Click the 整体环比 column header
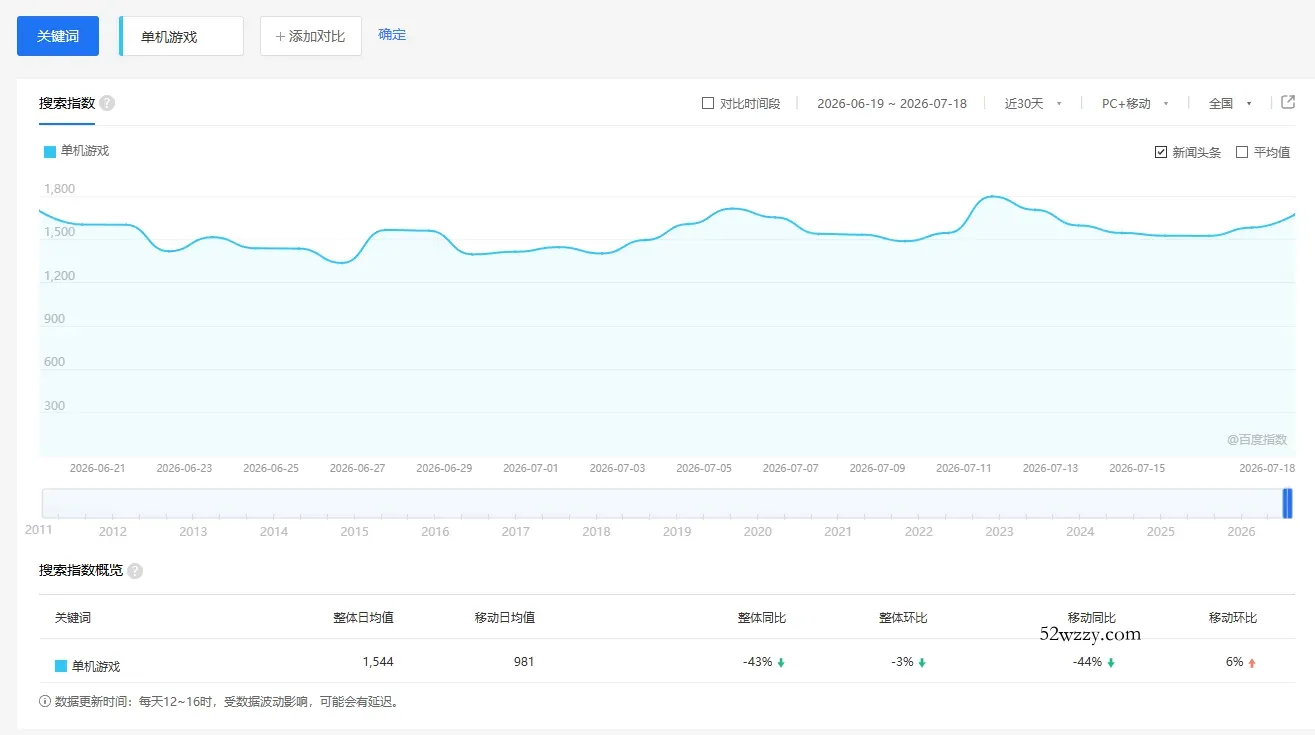This screenshot has width=1315, height=735. pyautogui.click(x=903, y=618)
